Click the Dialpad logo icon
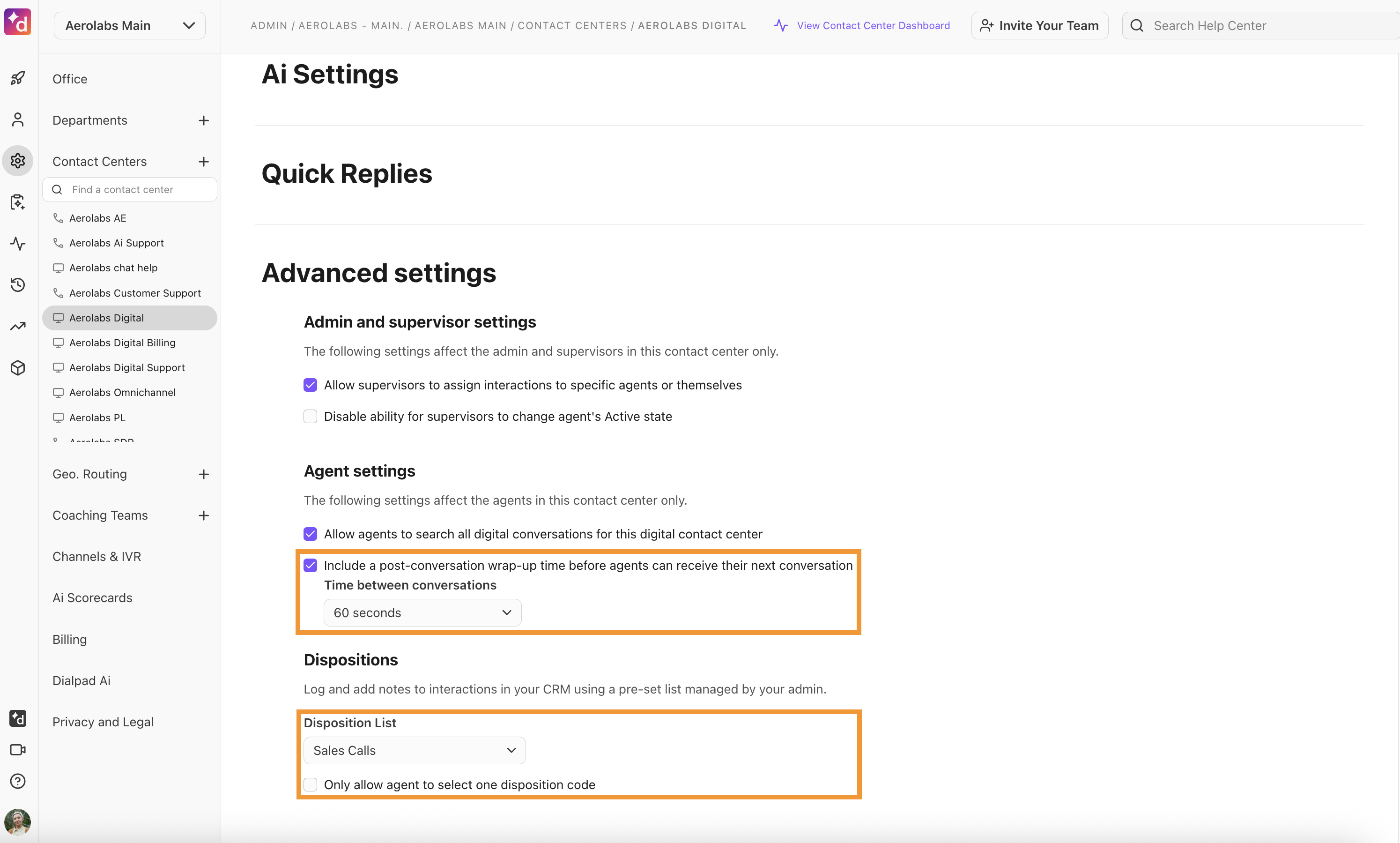Screen dimensions: 1400x843 click(x=18, y=22)
